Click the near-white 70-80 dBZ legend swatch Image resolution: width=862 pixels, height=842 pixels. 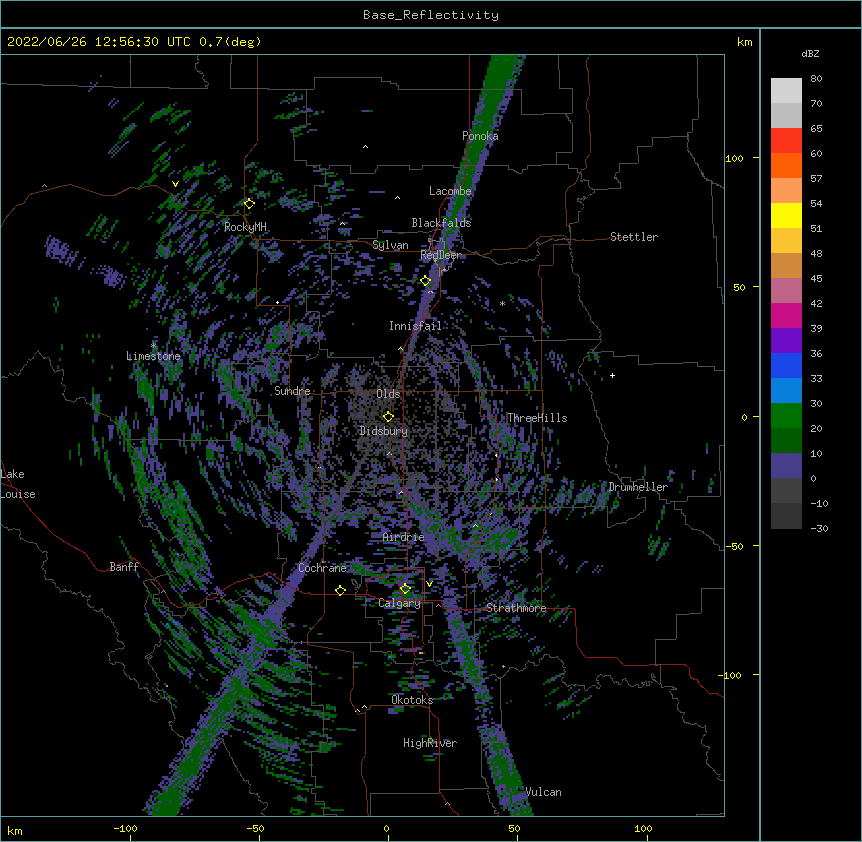coord(786,91)
